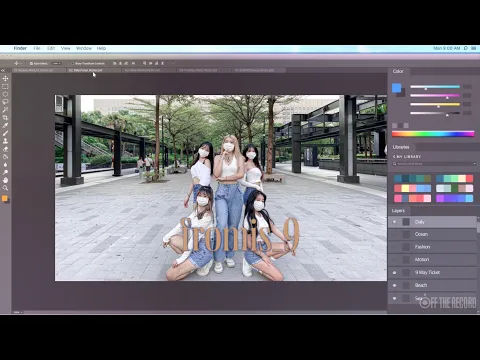Collapse the toolbar with double-arrow icon
Viewport: 480px width, 360px height.
3,70
